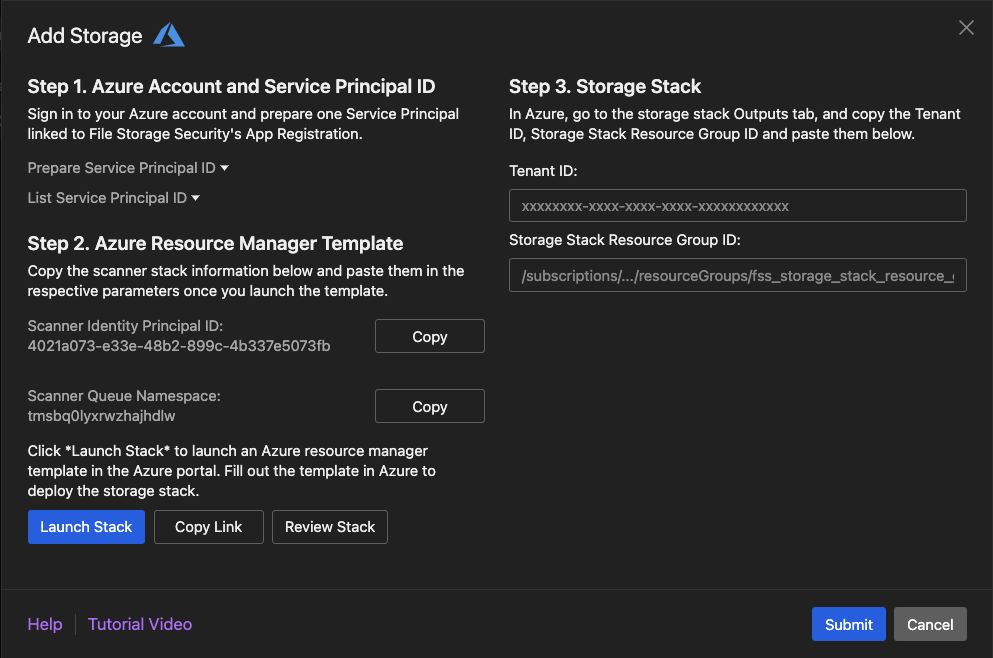Cancel adding storage
This screenshot has height=658, width=993.
coord(930,624)
